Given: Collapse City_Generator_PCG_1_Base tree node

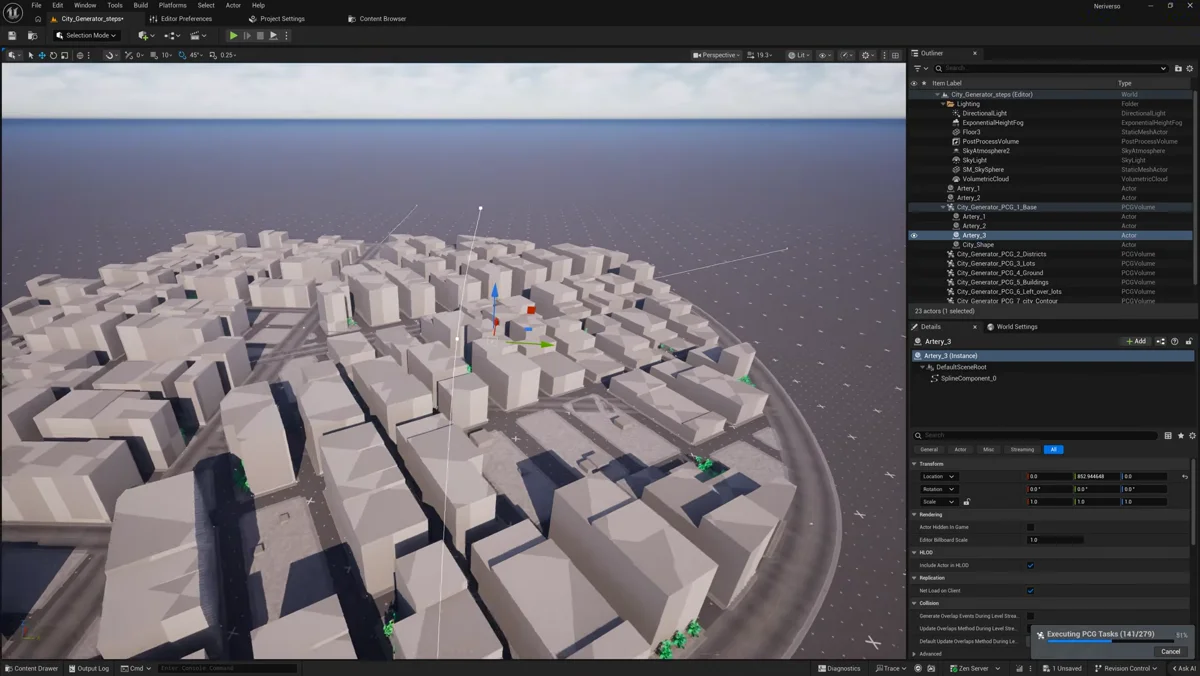Looking at the screenshot, I should click(x=942, y=207).
